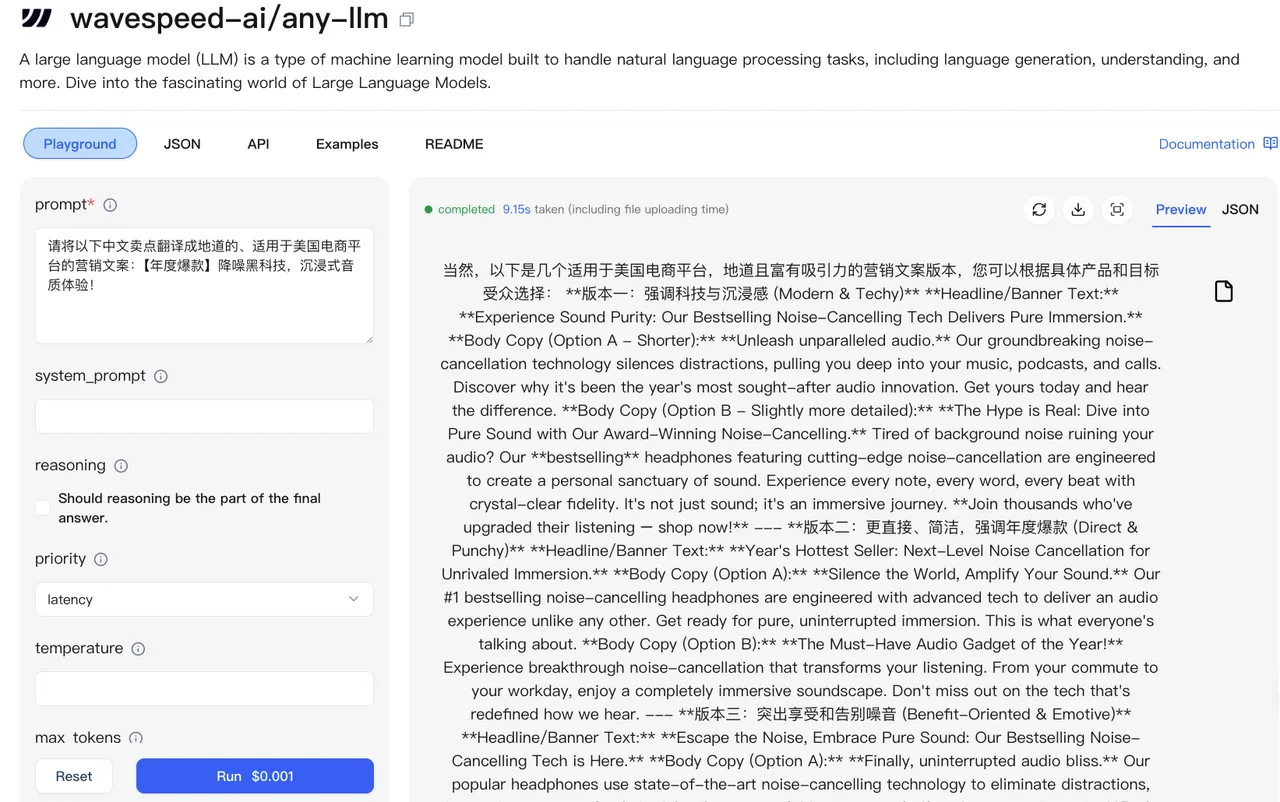Click info icon beside system_prompt

161,376
